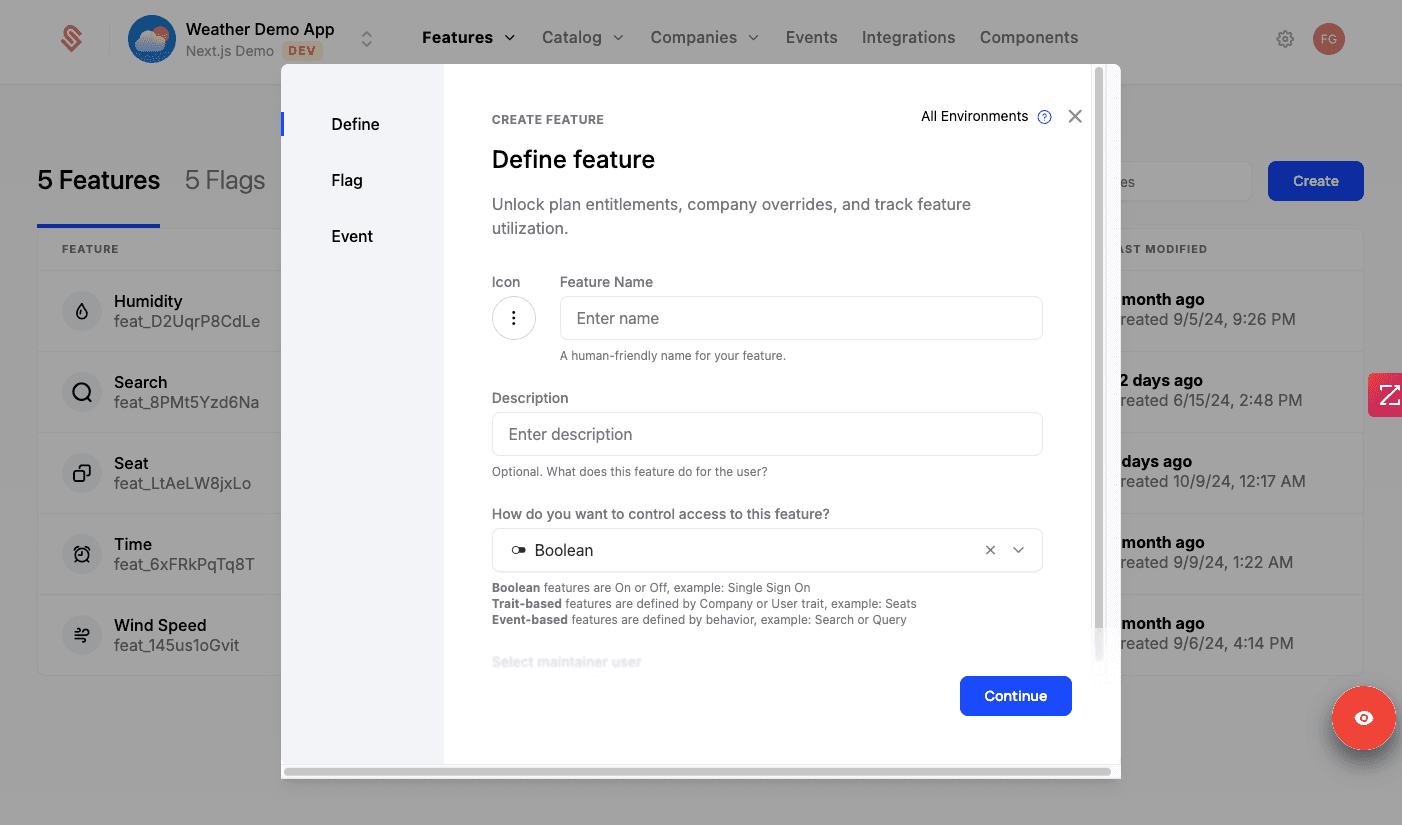Click the Schematic logo in header
1402x825 pixels.
pos(70,39)
